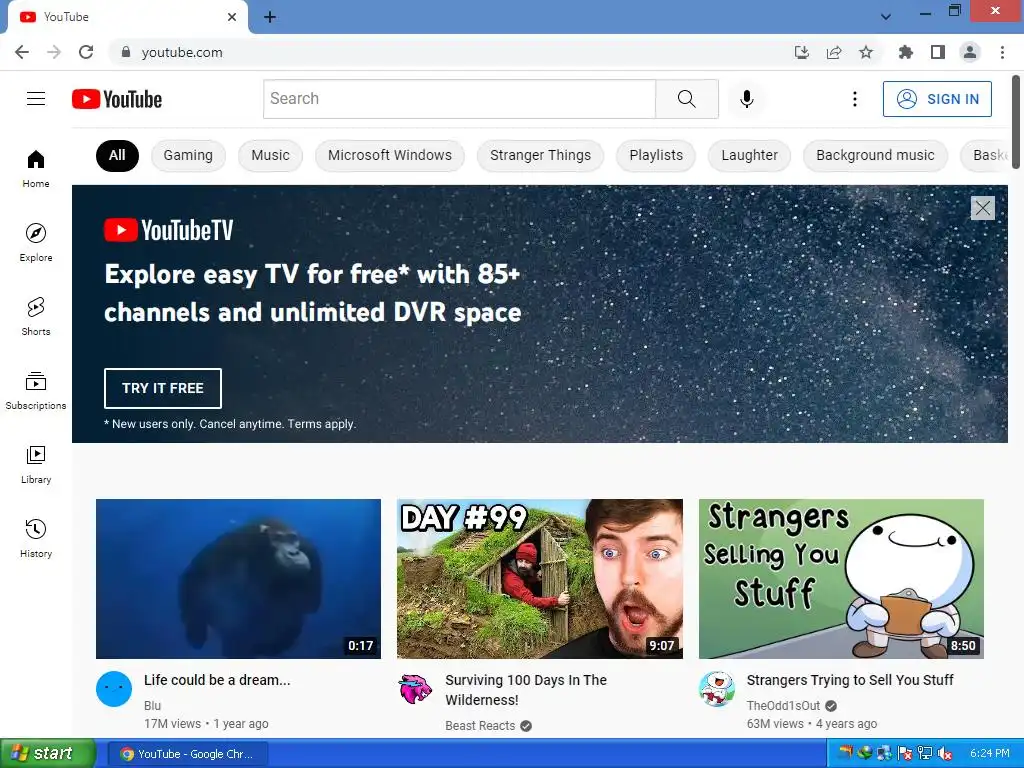This screenshot has width=1024, height=768.
Task: Select YouTube - Google Chrome taskbar item
Action: point(188,754)
